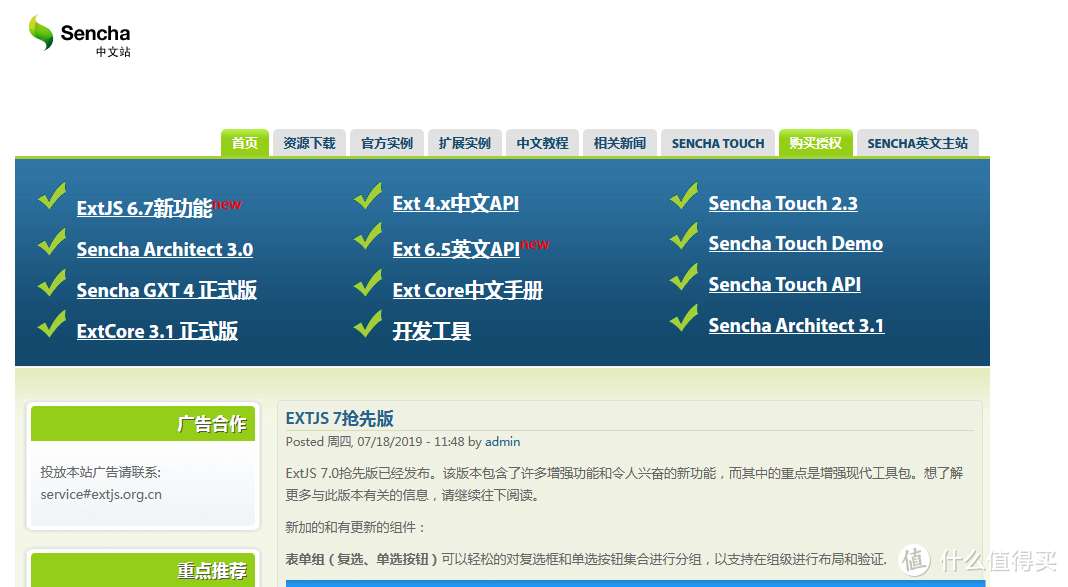The image size is (1068, 587).
Task: Click checkmark icon beside Sencha Touch API
Action: 685,276
